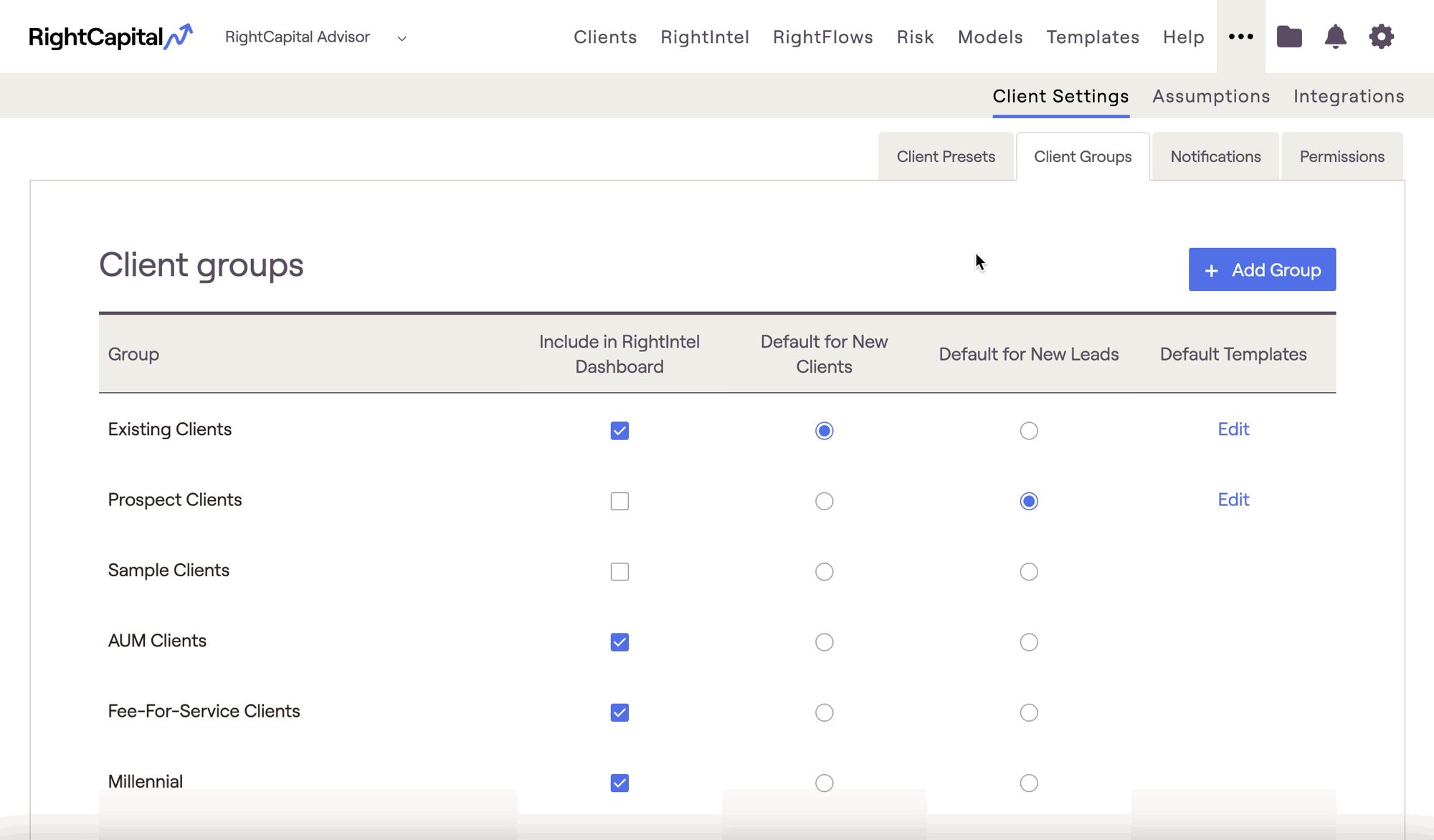Set Sample Clients as default for new leads
This screenshot has width=1434, height=840.
coord(1029,572)
